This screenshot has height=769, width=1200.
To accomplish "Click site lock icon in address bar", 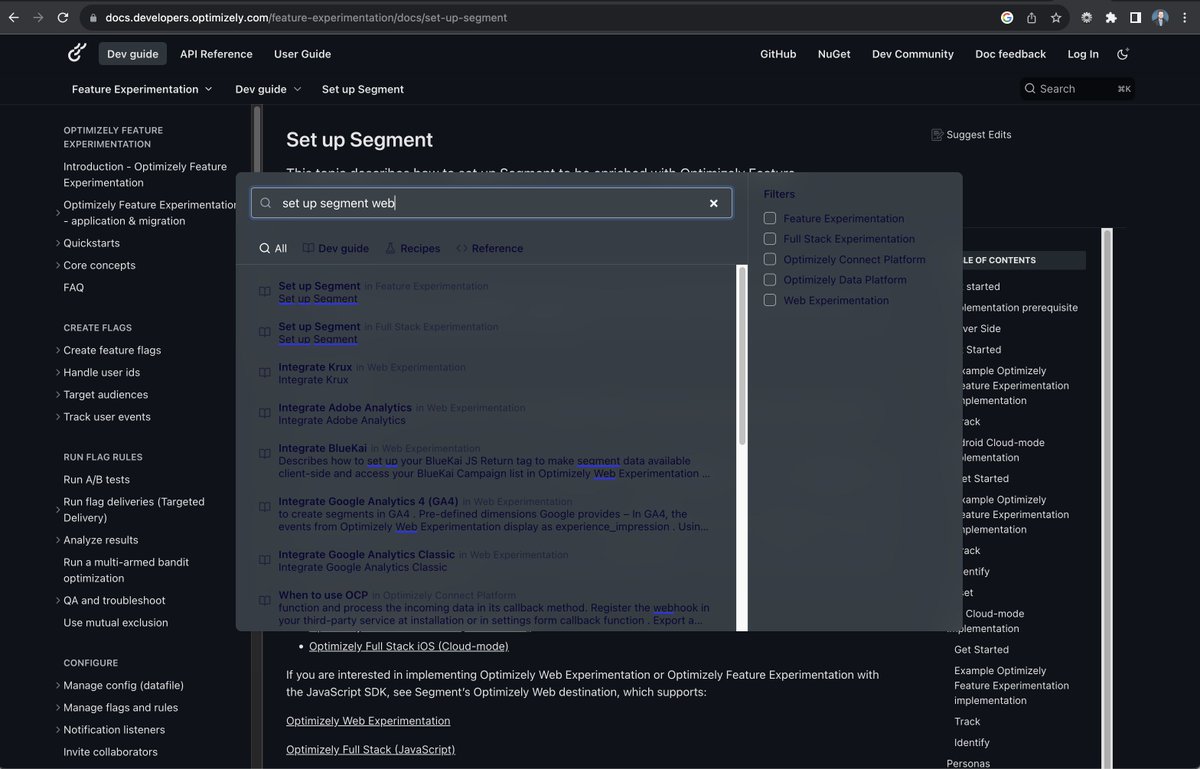I will pos(92,18).
